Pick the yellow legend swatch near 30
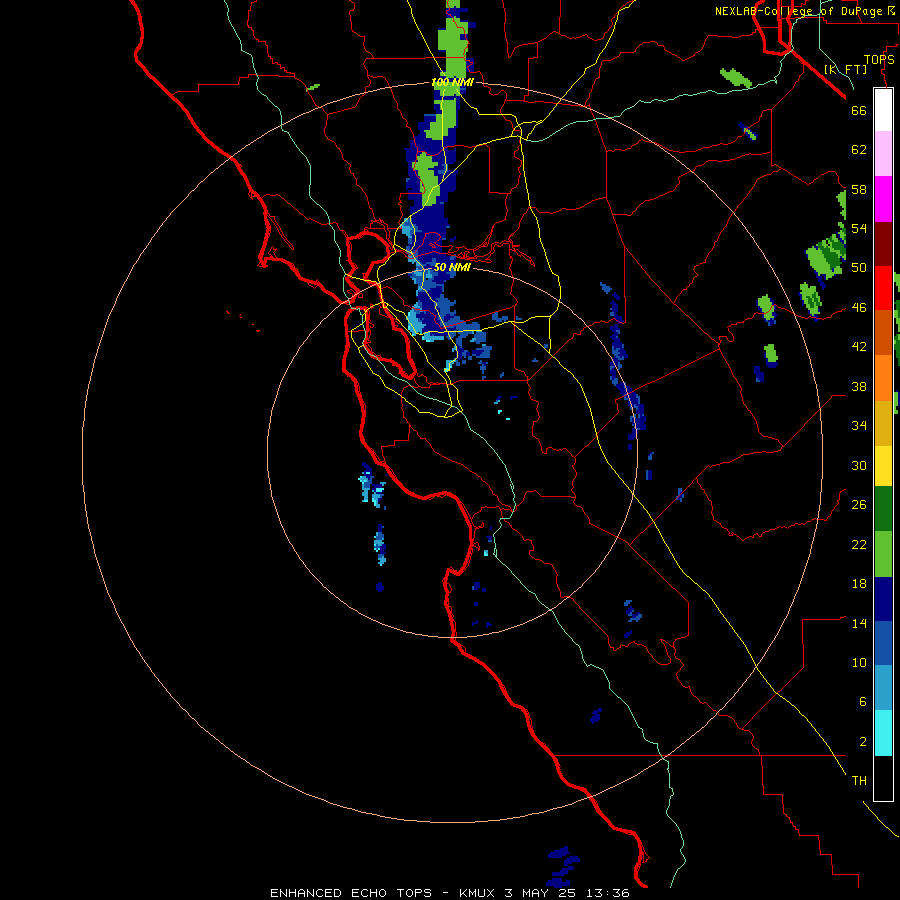Image resolution: width=900 pixels, height=900 pixels. (883, 466)
